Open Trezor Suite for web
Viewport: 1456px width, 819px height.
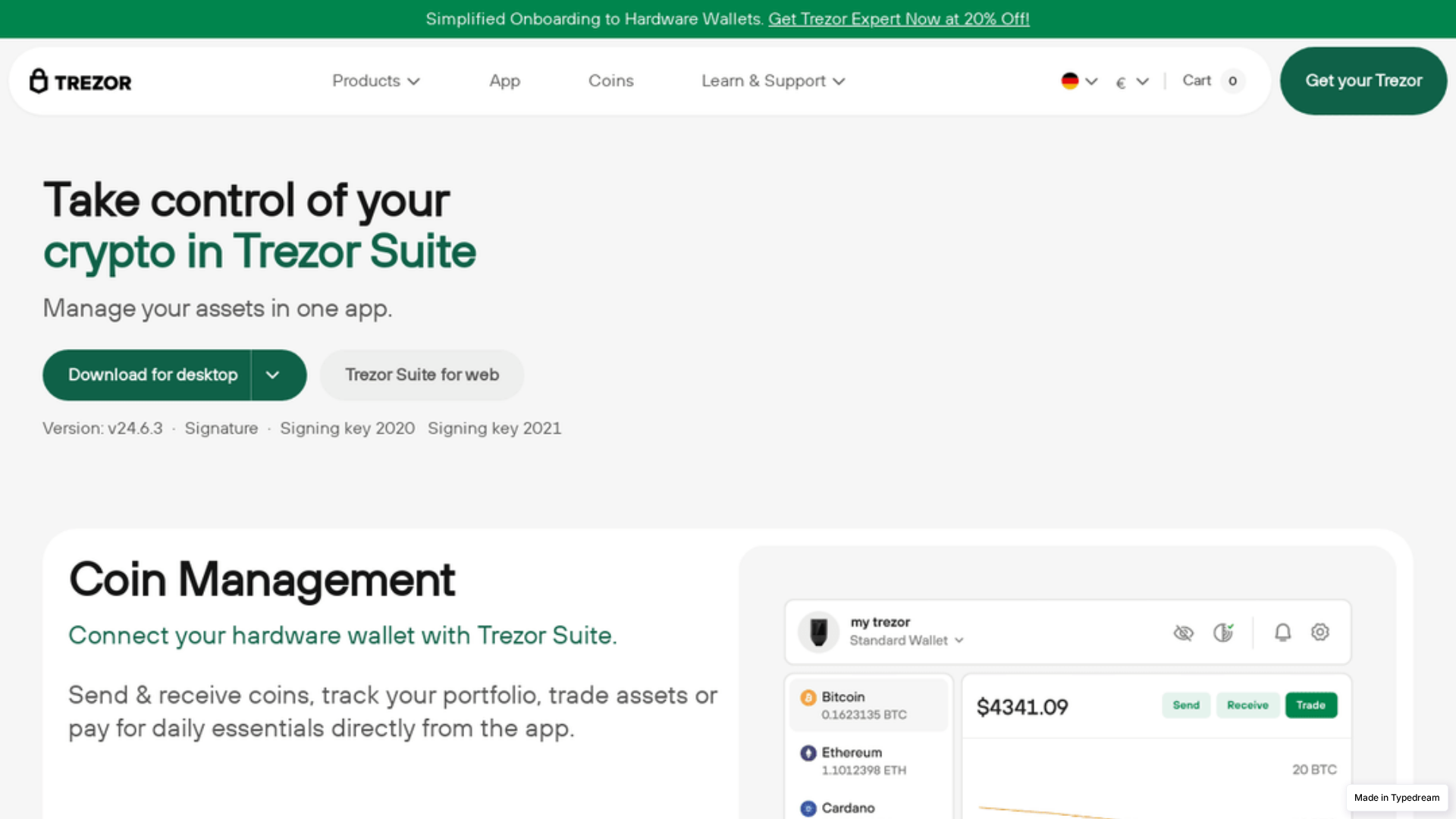coord(422,375)
